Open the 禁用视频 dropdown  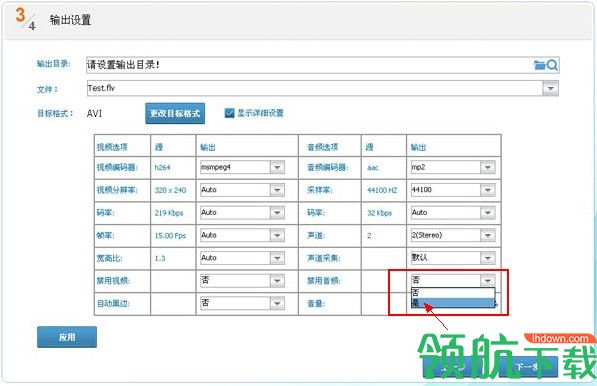tap(277, 281)
